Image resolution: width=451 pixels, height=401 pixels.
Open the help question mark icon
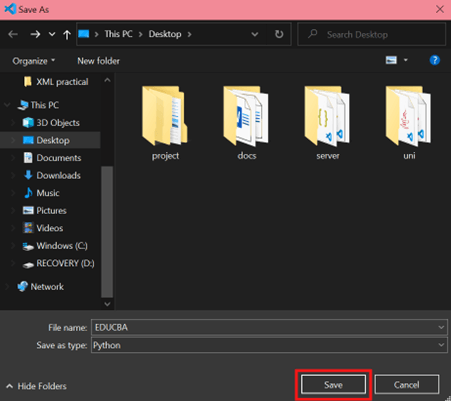coord(434,60)
